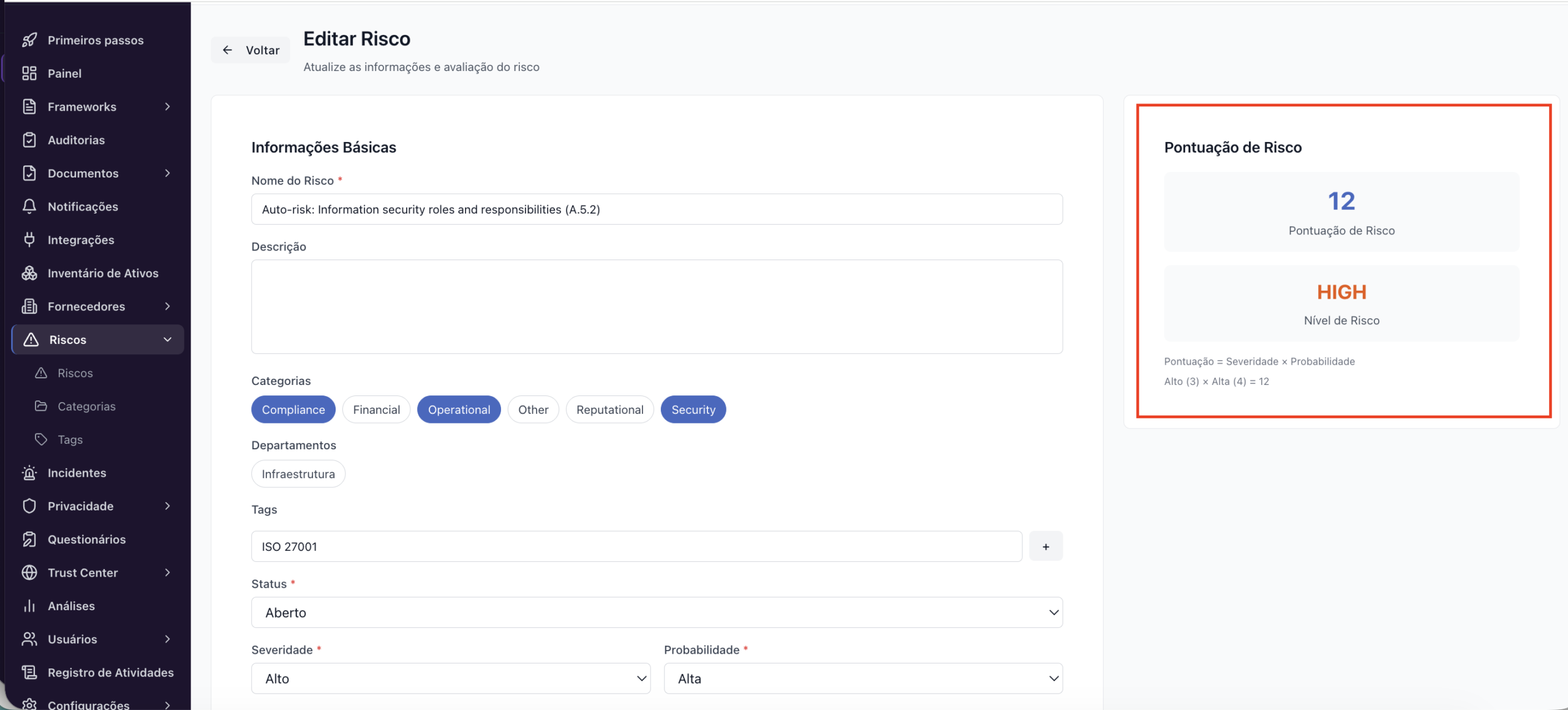This screenshot has height=710, width=1568.
Task: Expand the Trust Center submenu chevron
Action: tap(168, 572)
